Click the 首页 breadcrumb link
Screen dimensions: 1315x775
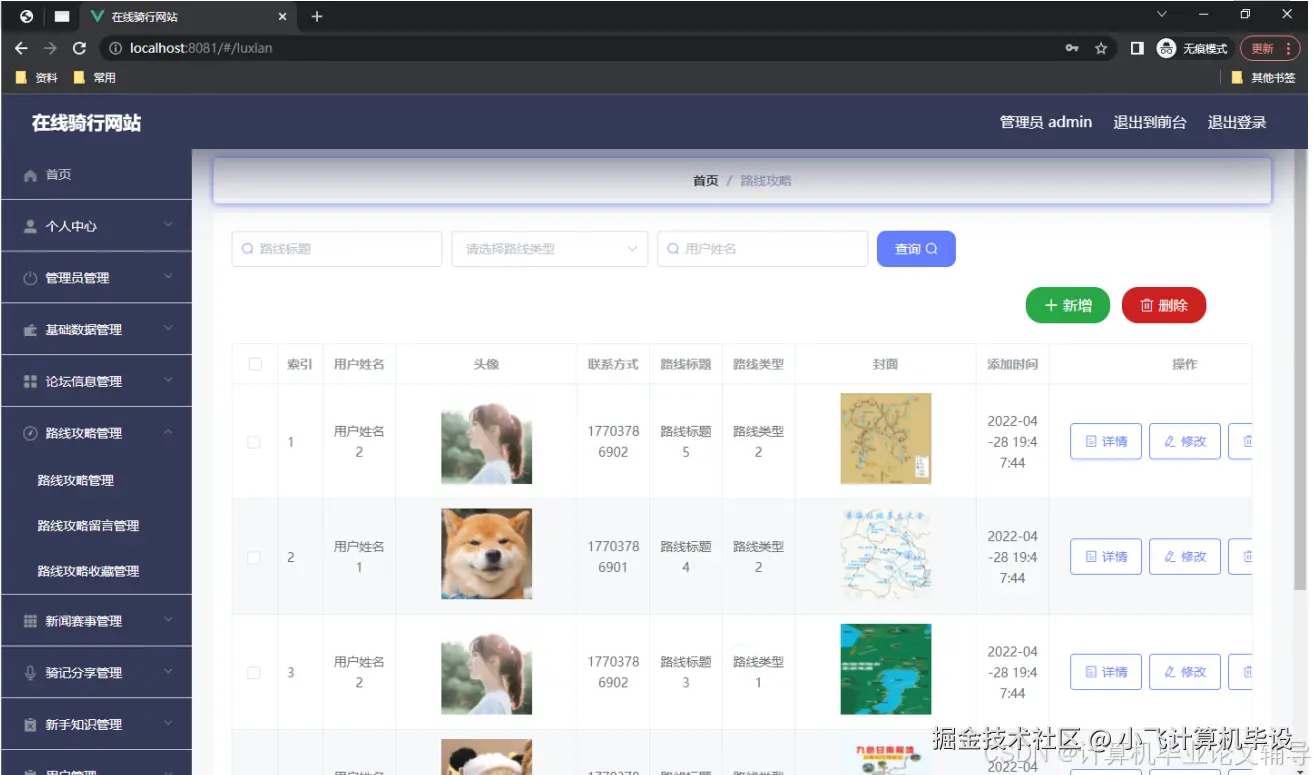tap(706, 181)
